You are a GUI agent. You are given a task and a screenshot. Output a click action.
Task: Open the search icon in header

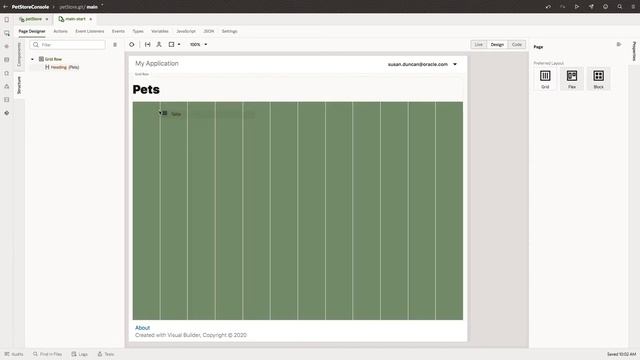(620, 7)
